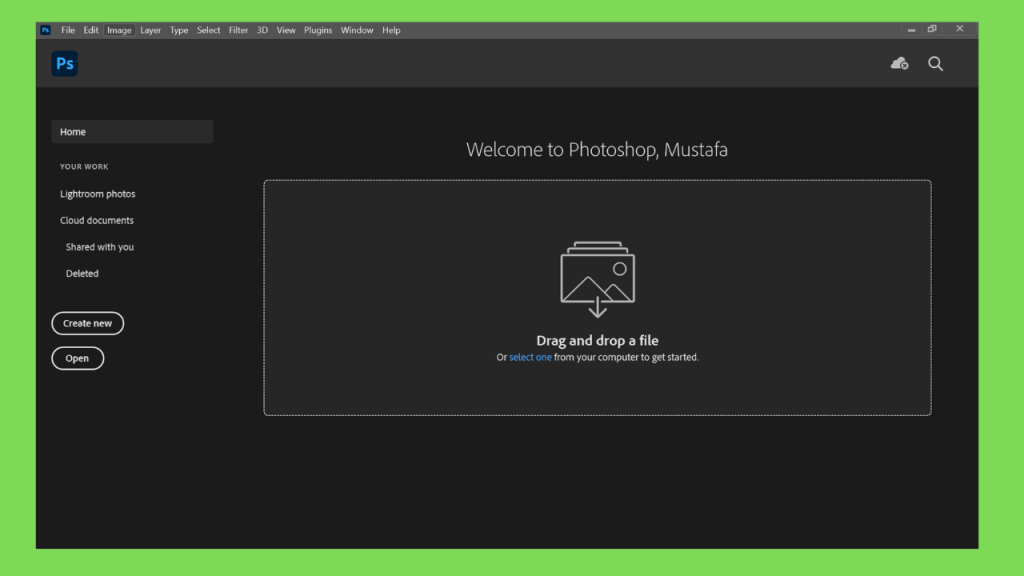Open the 3D menu
This screenshot has width=1024, height=576.
[x=263, y=30]
